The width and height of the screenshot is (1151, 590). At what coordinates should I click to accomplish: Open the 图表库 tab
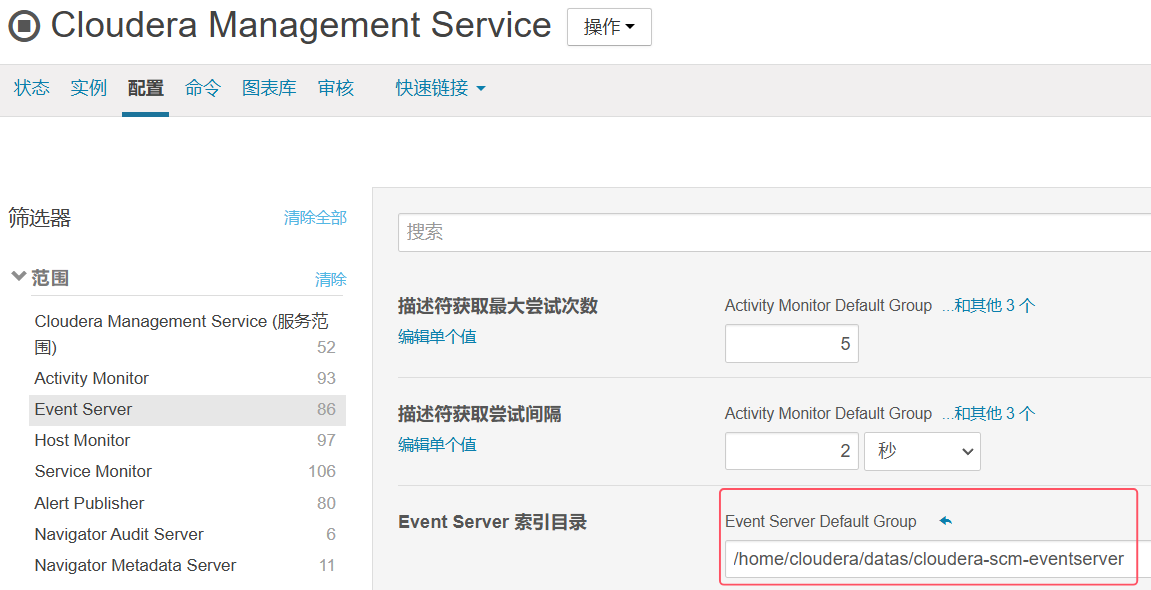[268, 88]
